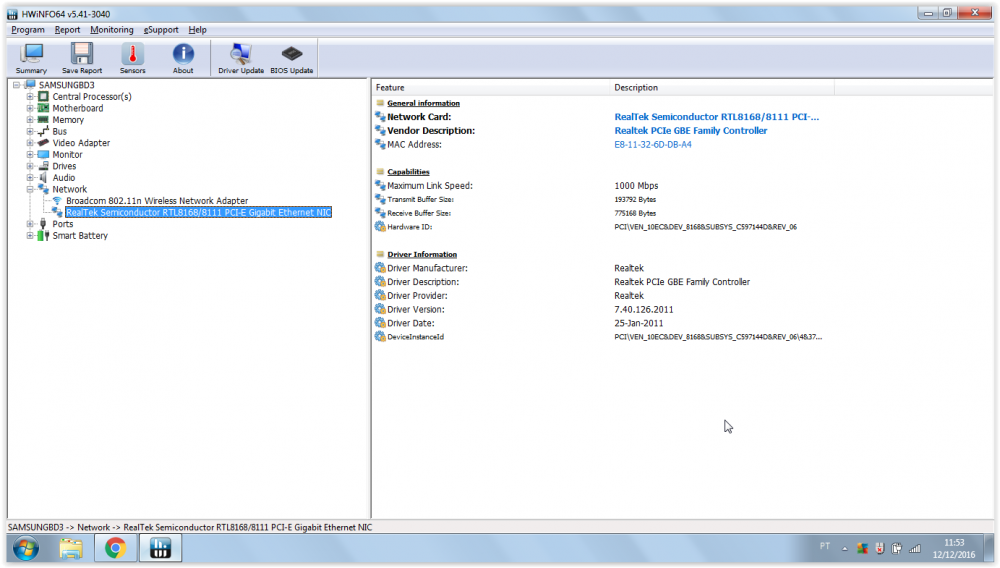Open Google Chrome from the taskbar
The image size is (1000, 568).
(115, 548)
